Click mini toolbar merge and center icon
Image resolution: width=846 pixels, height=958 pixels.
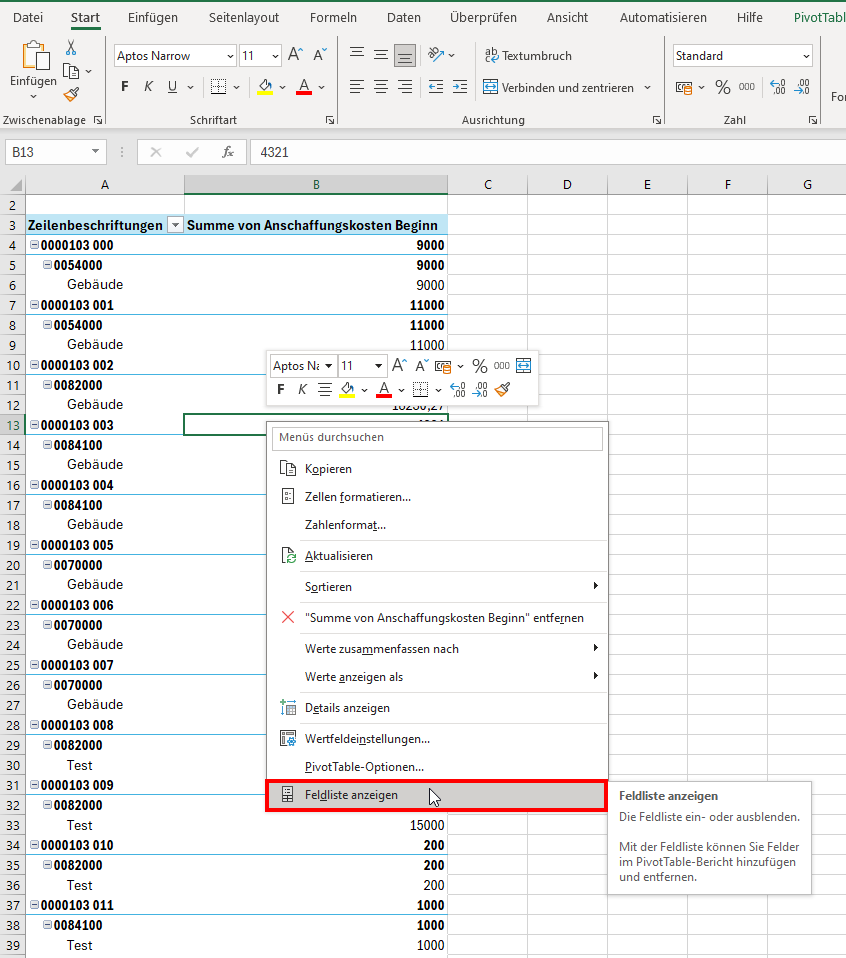click(523, 365)
